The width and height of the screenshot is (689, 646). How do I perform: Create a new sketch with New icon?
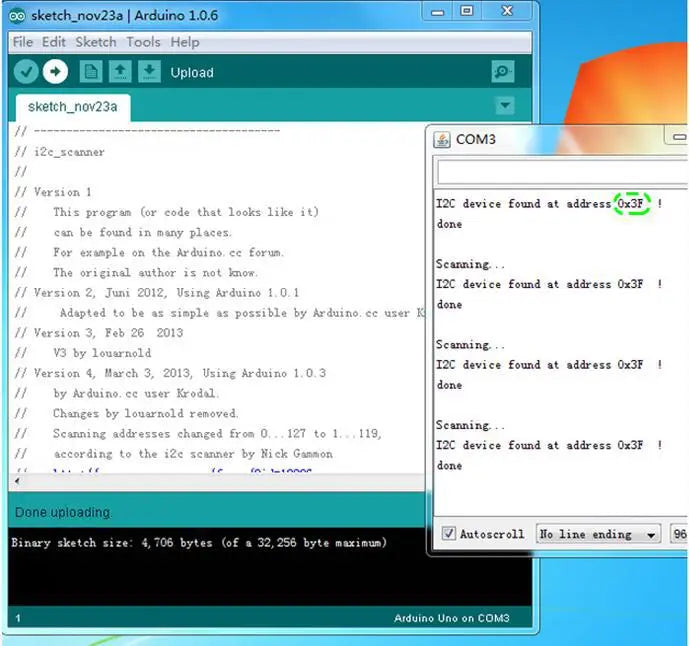(x=91, y=72)
